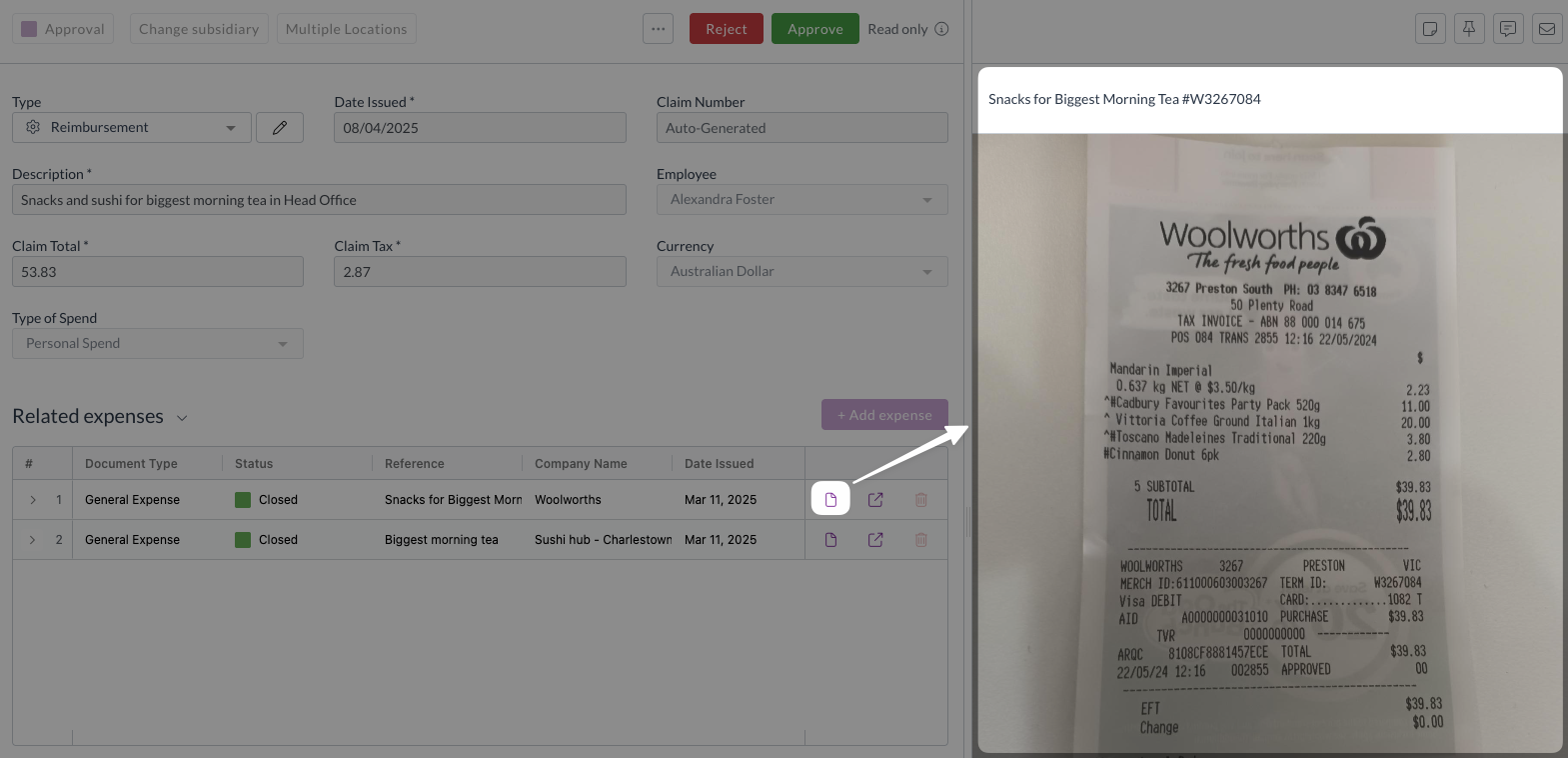Open Sushi hub expense in new window

click(875, 539)
